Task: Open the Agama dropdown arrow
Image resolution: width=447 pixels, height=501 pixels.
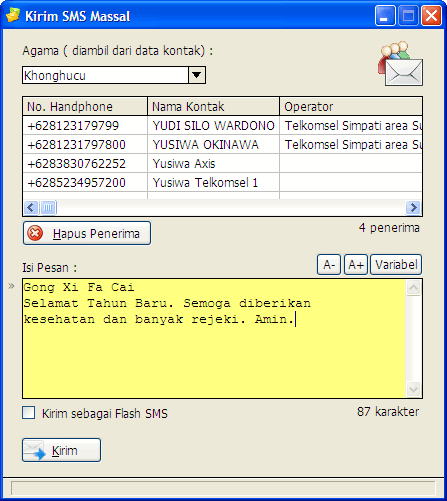Action: coord(197,75)
